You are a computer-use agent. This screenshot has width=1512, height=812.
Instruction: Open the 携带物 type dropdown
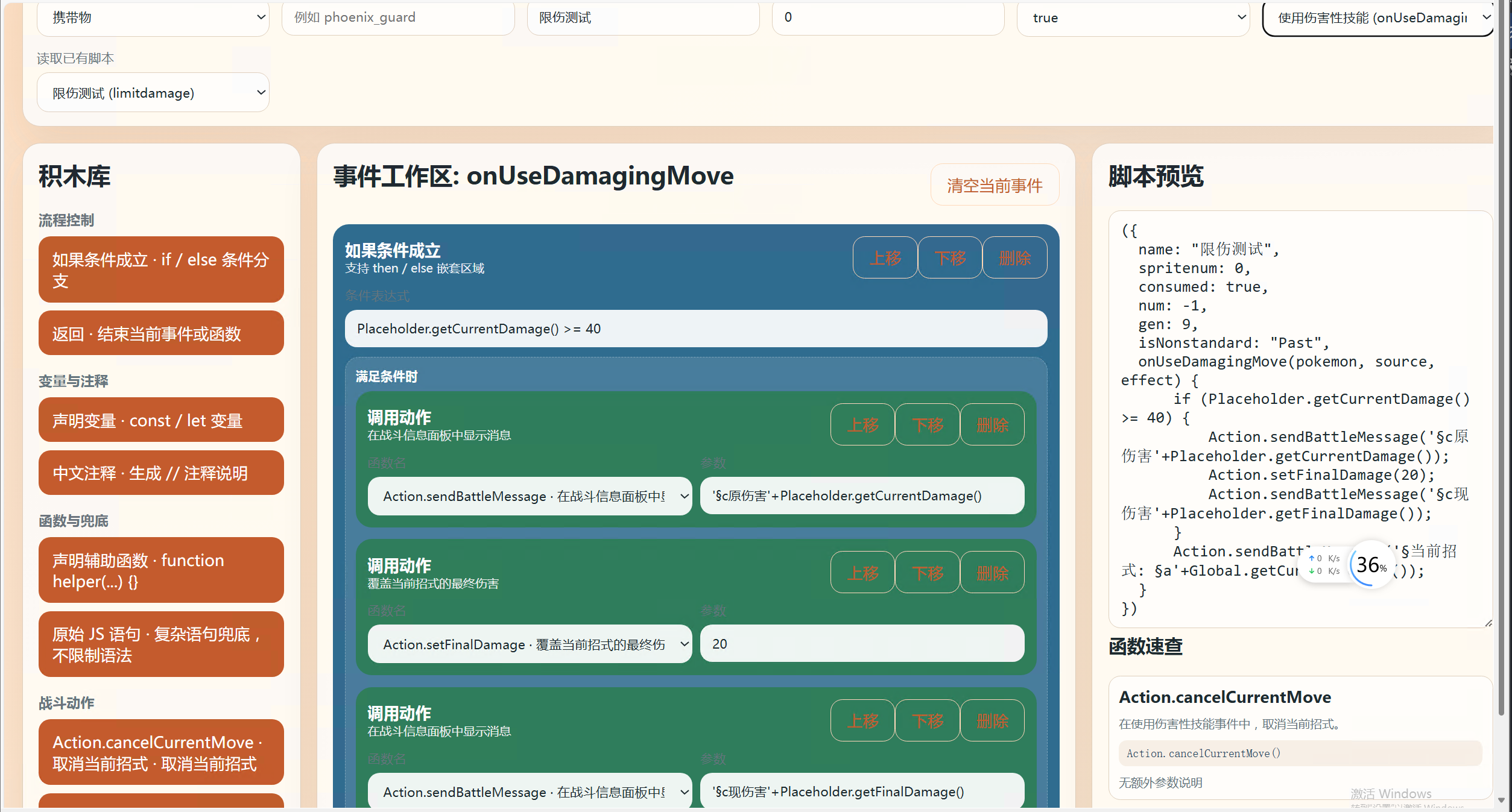(x=153, y=18)
